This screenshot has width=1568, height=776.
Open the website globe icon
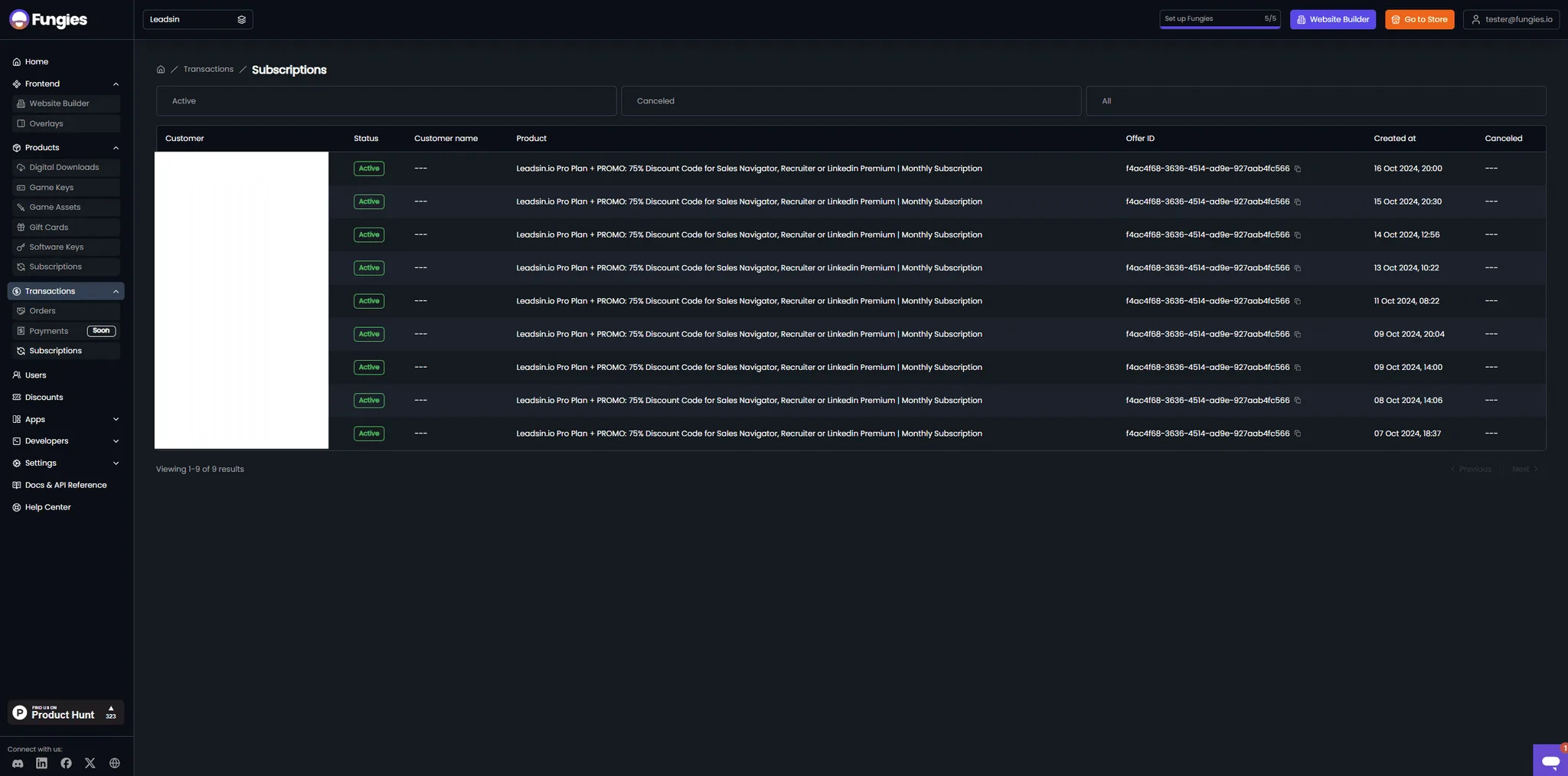[x=115, y=763]
